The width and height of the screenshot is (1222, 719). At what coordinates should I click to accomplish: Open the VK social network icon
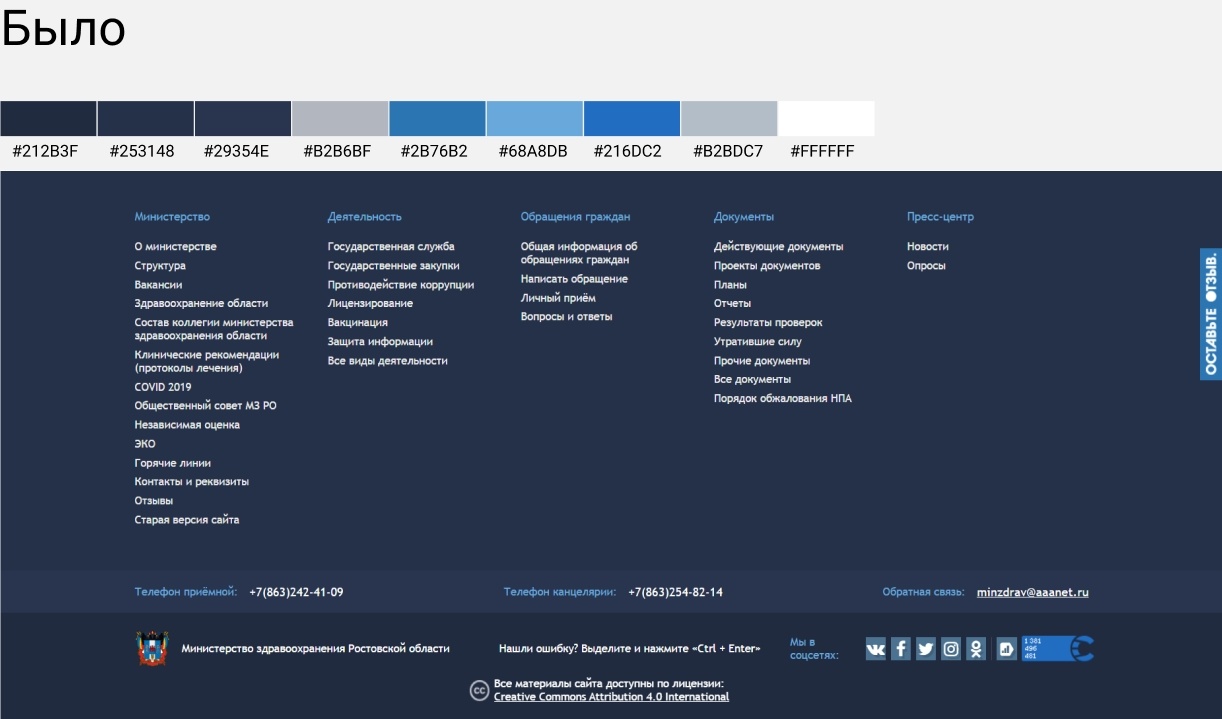click(x=876, y=649)
